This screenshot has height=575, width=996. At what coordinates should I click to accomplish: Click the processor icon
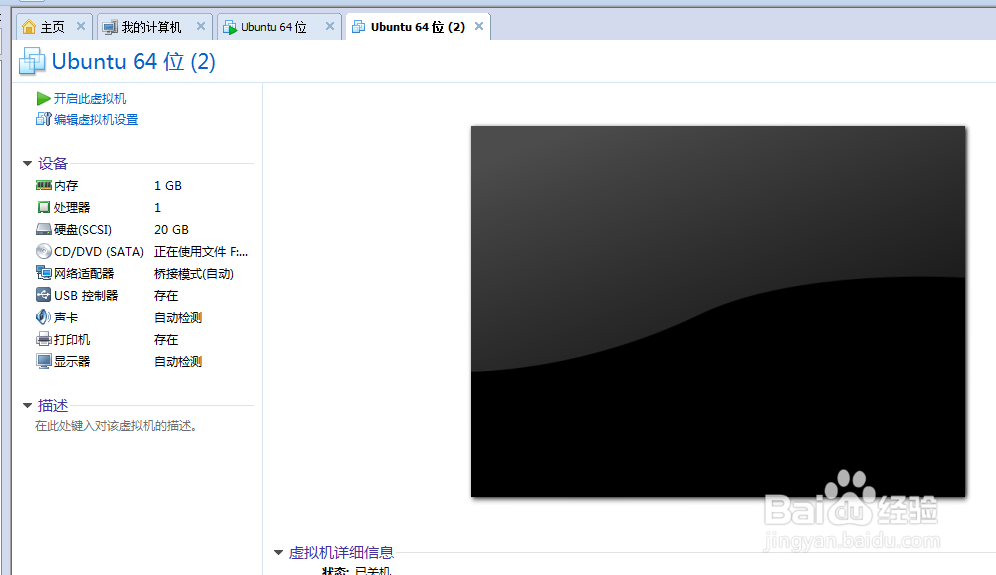point(43,207)
